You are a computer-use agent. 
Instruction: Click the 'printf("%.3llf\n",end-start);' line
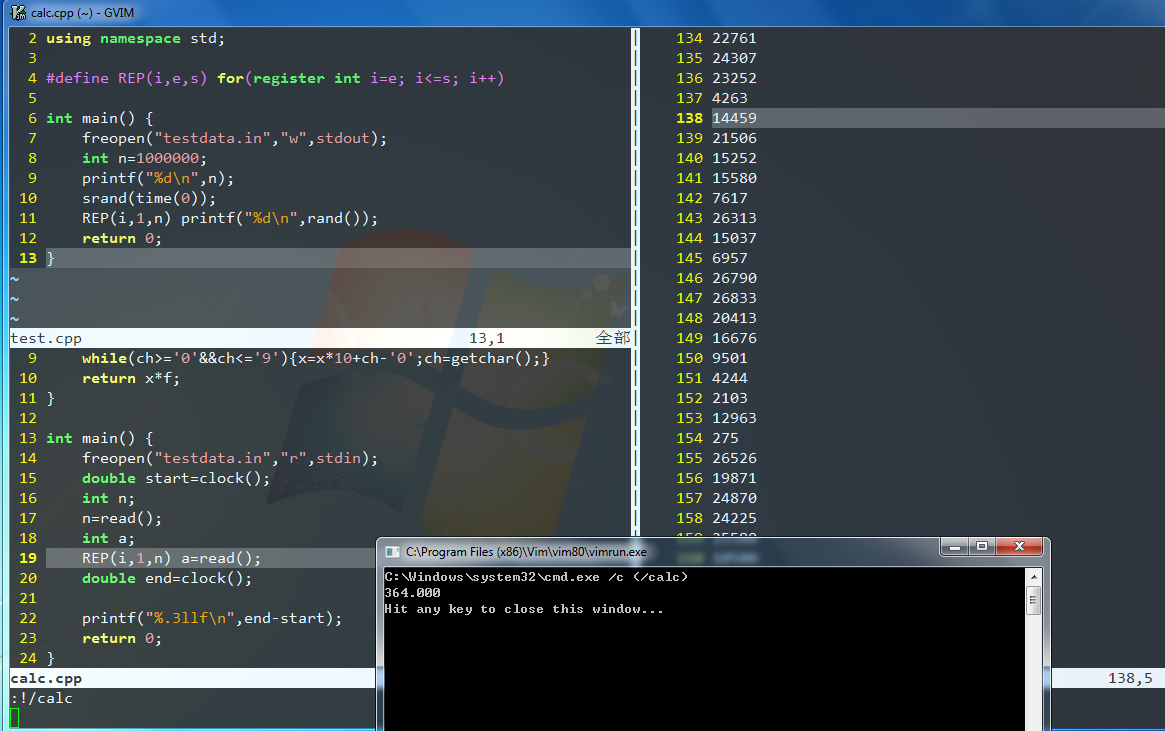point(212,619)
